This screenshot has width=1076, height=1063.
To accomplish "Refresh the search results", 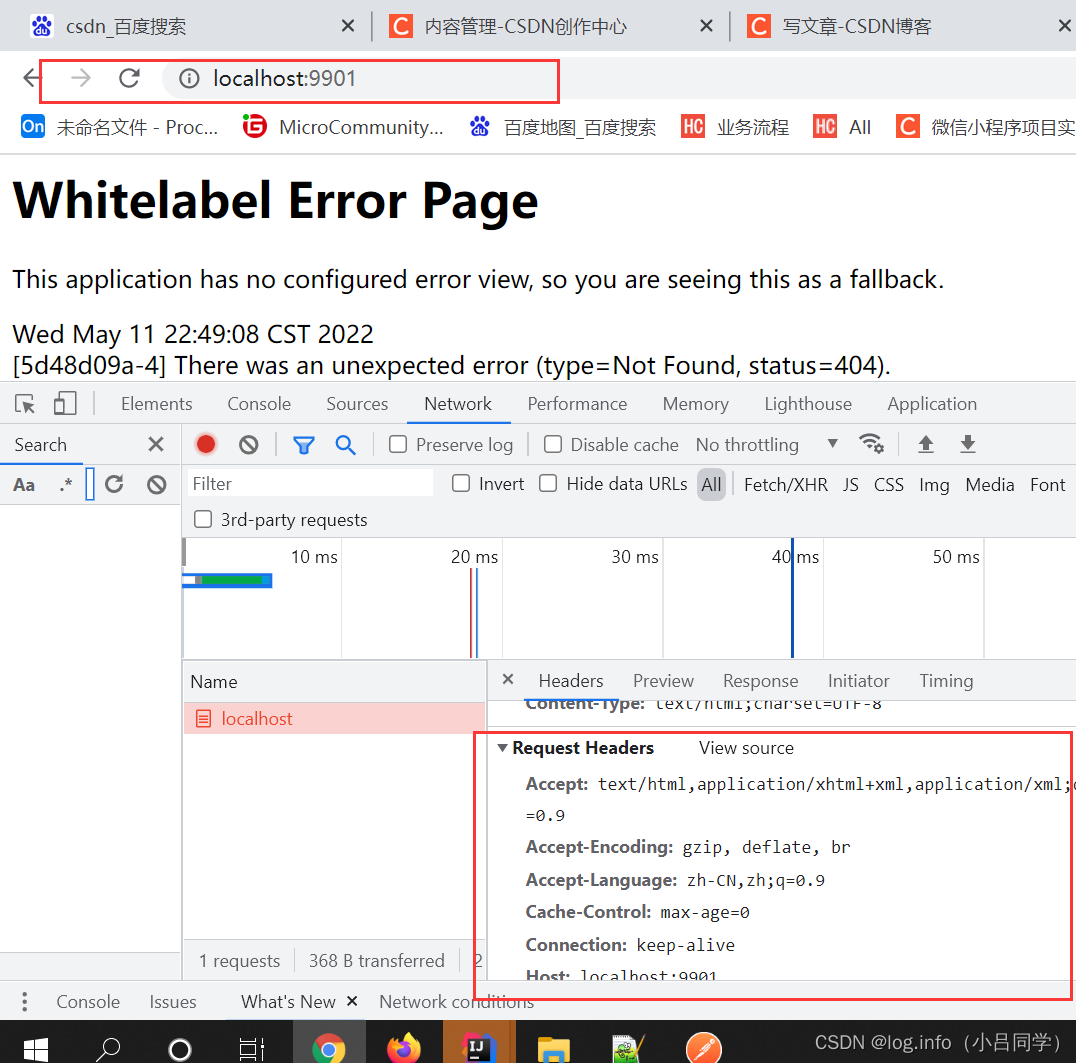I will tap(115, 484).
